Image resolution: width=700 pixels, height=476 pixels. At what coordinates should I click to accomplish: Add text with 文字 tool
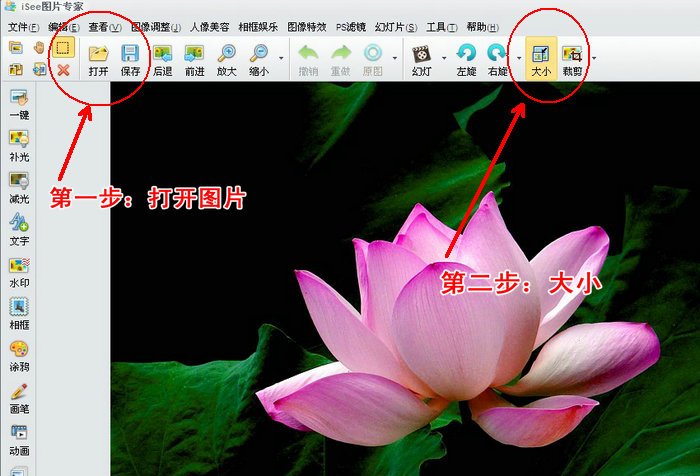[19, 230]
